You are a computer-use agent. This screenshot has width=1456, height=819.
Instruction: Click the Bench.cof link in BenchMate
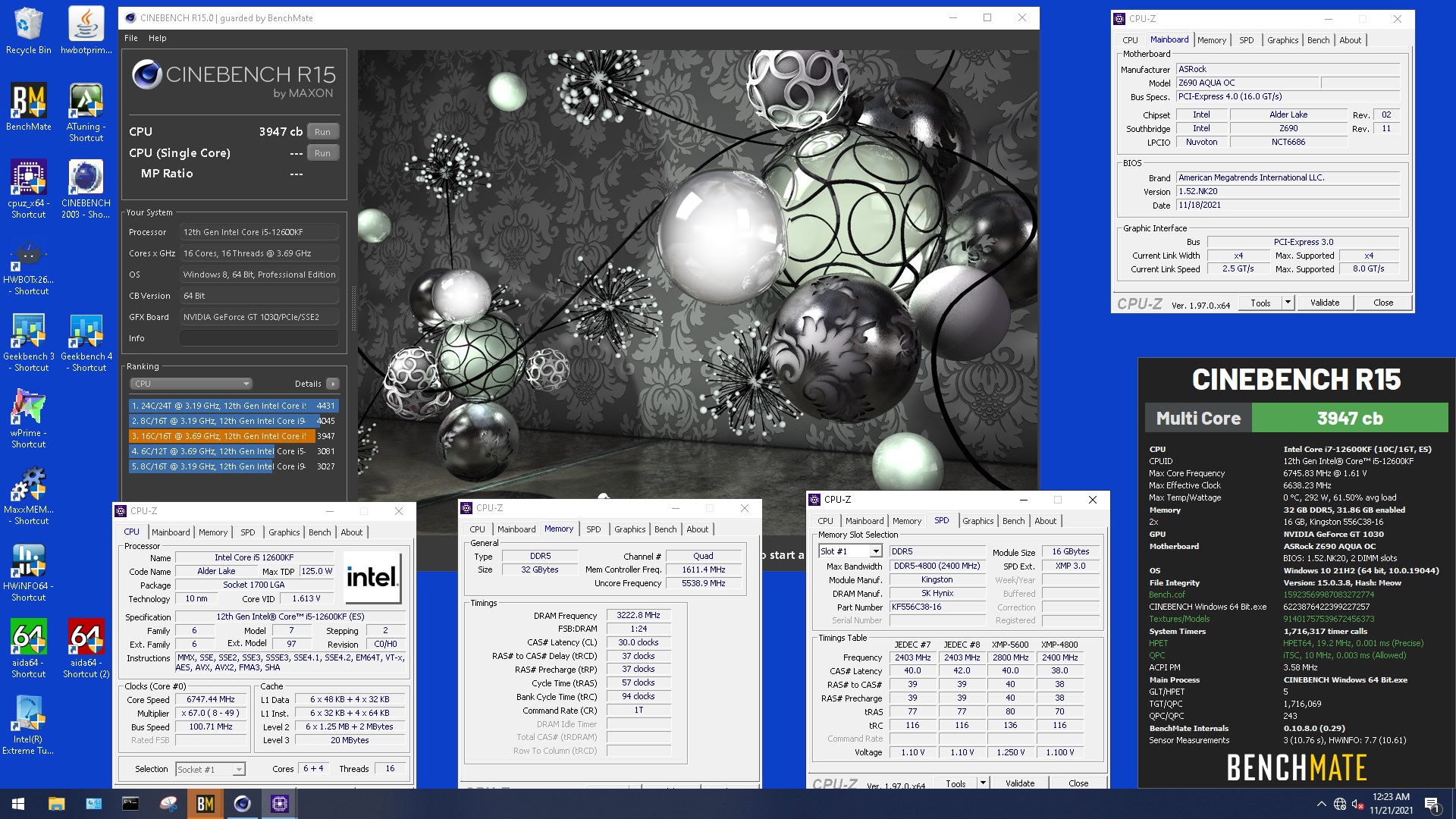click(x=1166, y=595)
